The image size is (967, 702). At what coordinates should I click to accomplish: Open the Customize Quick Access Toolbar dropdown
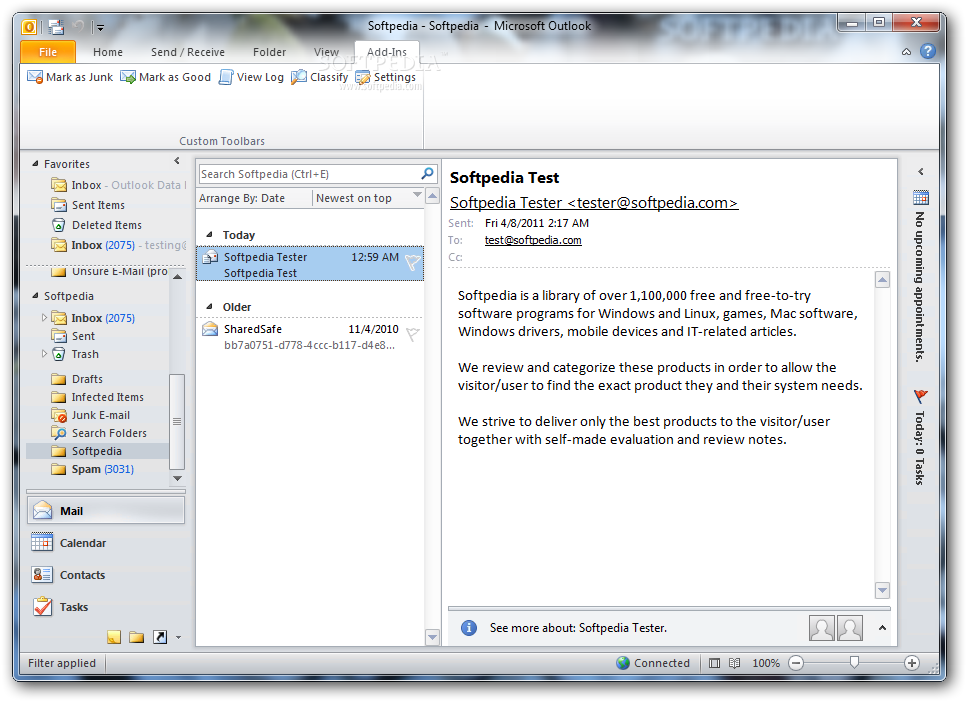[x=100, y=27]
